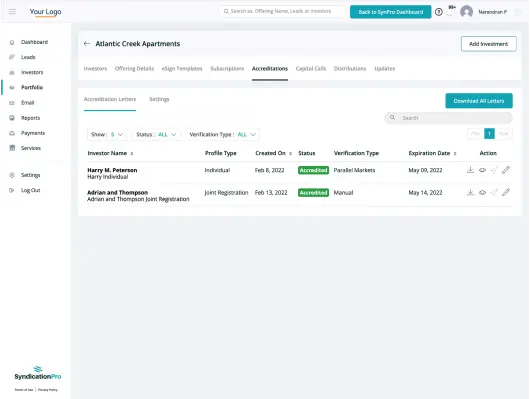Click Accredited badge for Harry M. Peterson
530x399 pixels.
coord(313,170)
